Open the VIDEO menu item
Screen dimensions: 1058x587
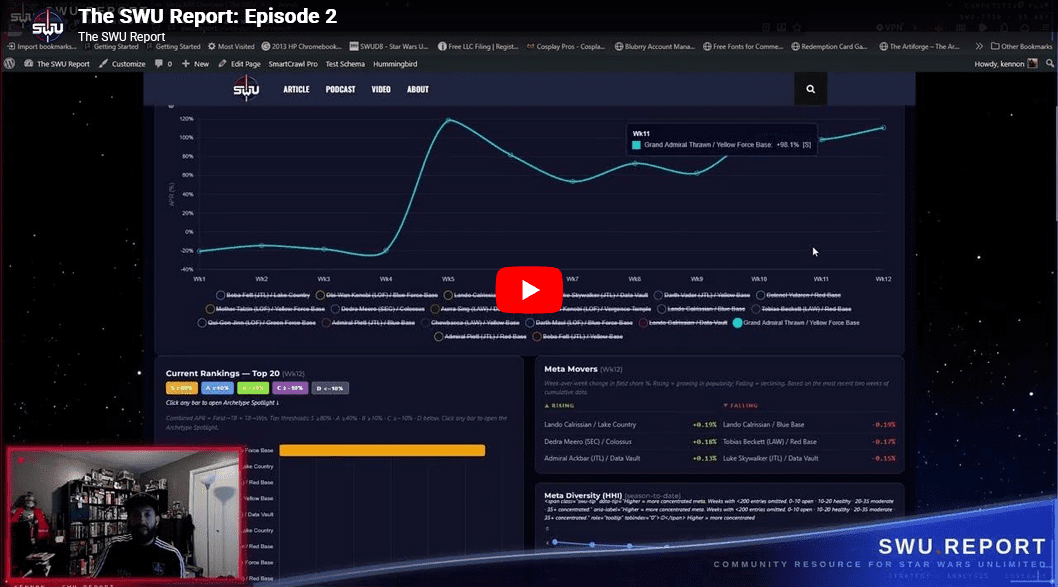pyautogui.click(x=381, y=89)
